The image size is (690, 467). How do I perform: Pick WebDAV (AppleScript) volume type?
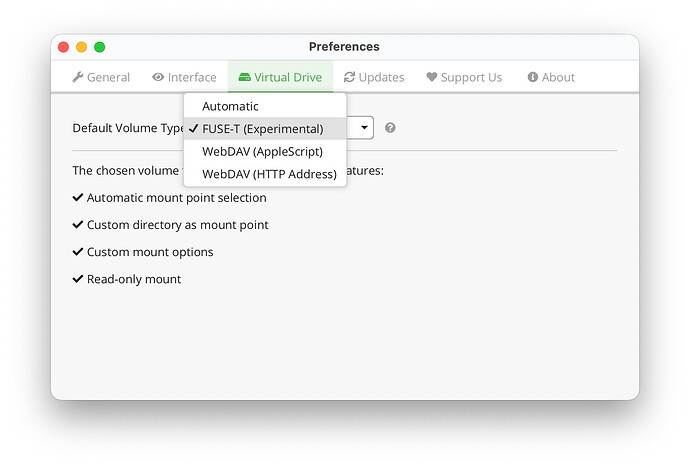[x=265, y=151]
